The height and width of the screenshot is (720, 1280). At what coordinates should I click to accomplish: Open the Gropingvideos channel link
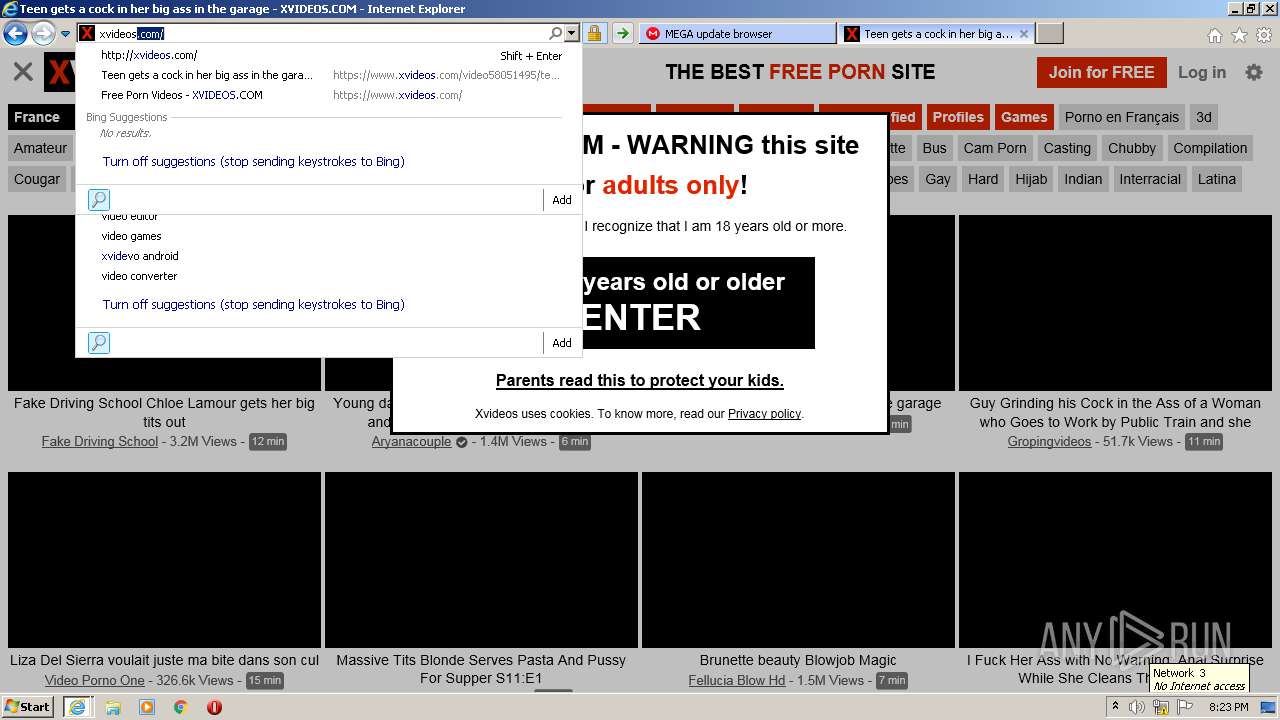[1049, 441]
